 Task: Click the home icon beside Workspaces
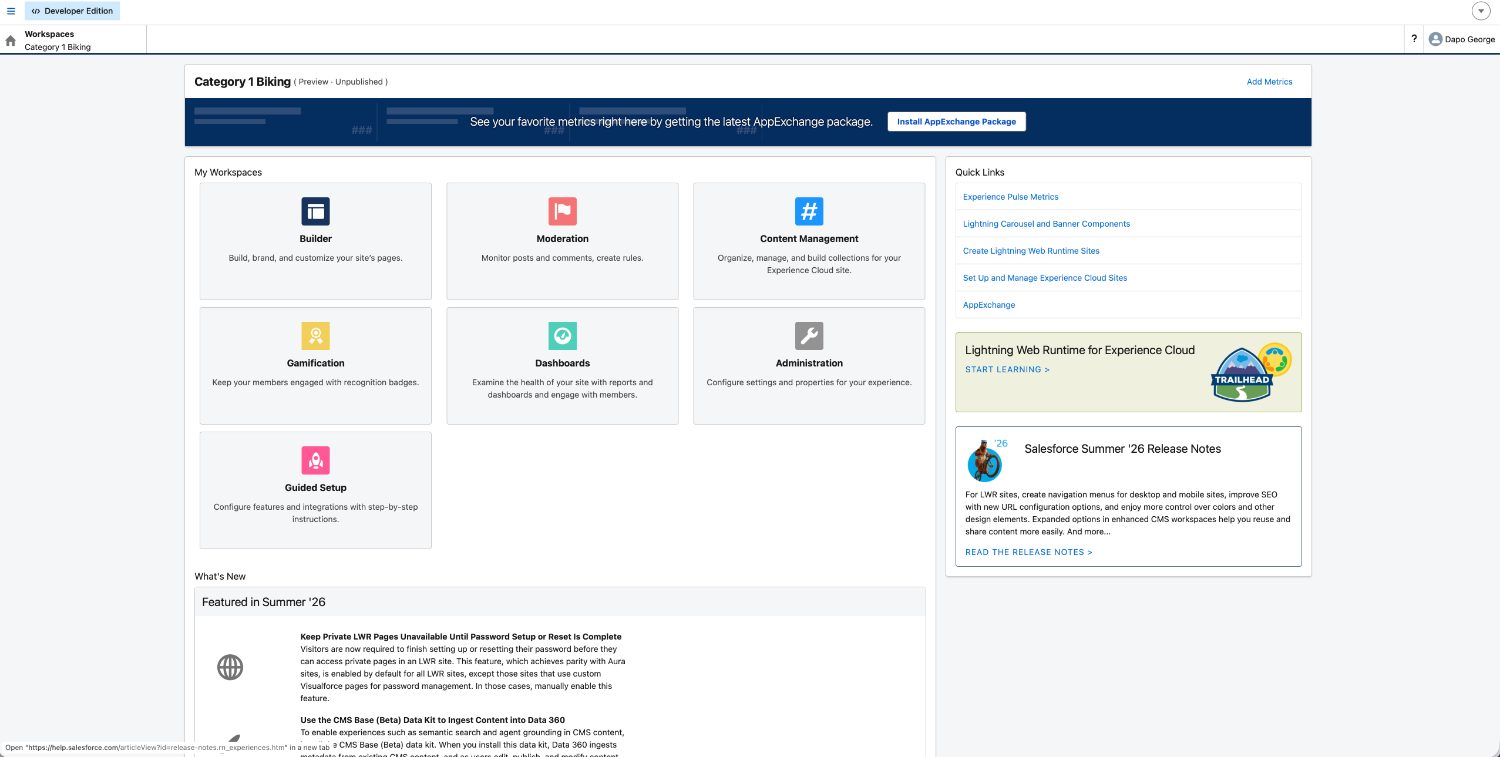tap(11, 41)
